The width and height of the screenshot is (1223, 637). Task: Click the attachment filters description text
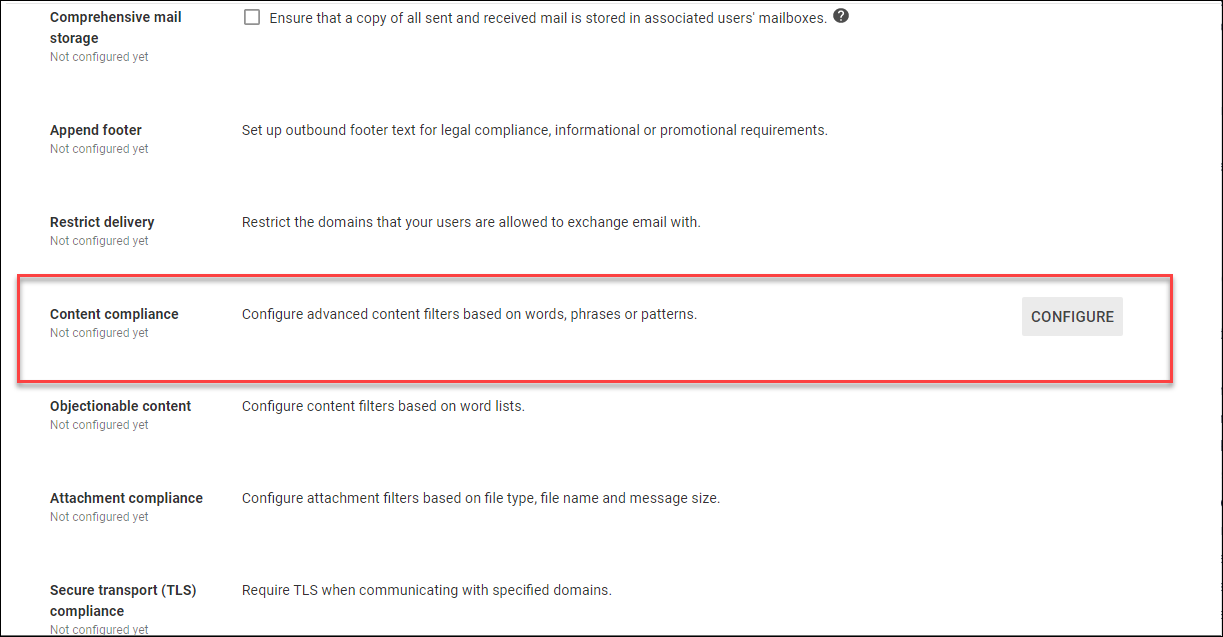[481, 498]
